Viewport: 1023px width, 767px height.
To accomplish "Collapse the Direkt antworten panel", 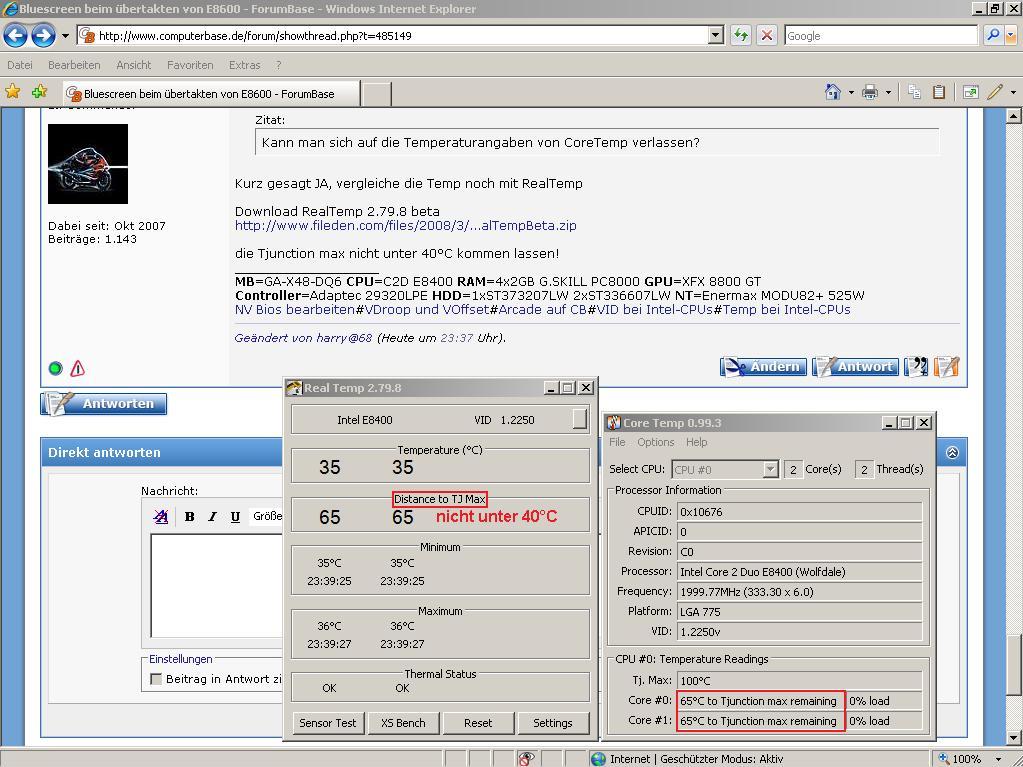I will (x=952, y=452).
